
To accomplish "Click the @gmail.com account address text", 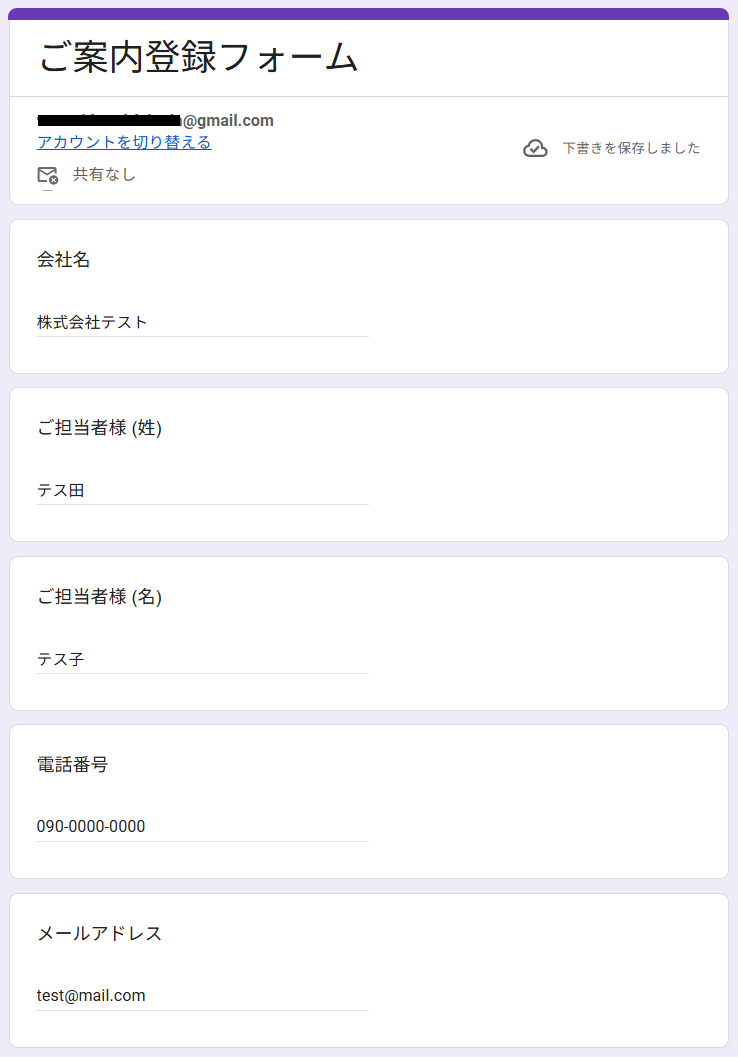I will coord(228,121).
